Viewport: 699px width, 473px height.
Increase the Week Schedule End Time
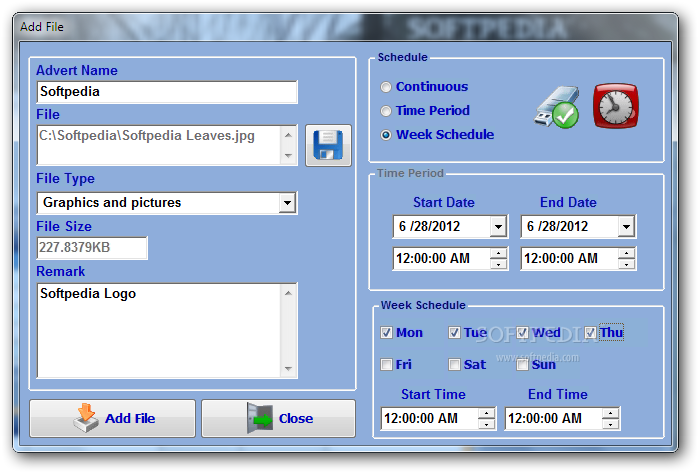610,413
